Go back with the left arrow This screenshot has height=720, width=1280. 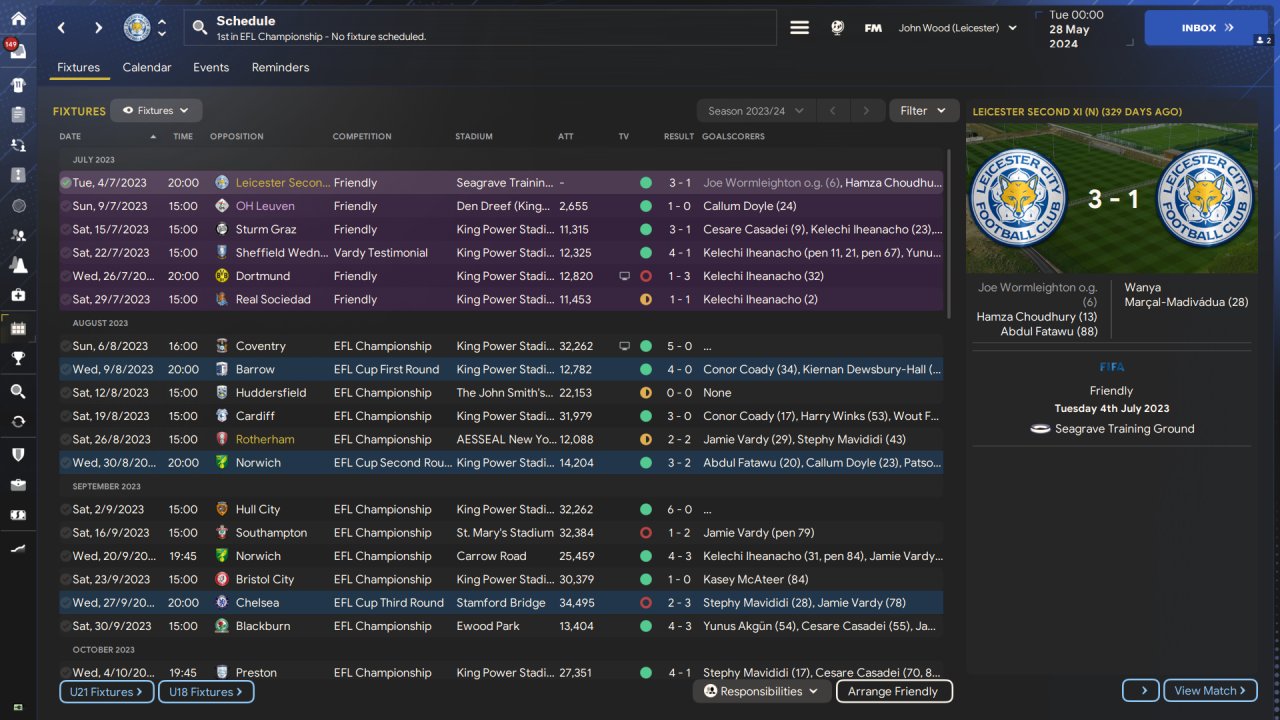point(62,28)
